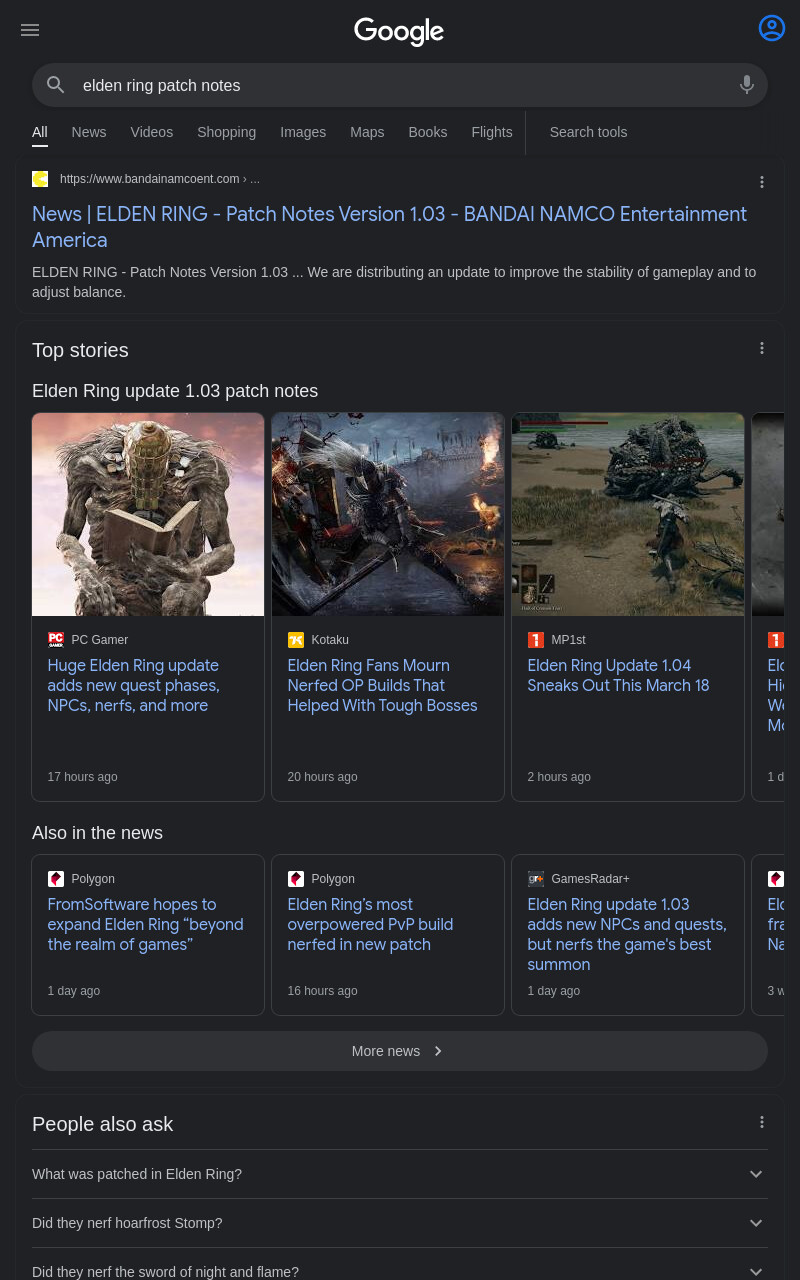Click chevron arrow on More news
Viewport: 800px width, 1280px height.
[438, 1051]
